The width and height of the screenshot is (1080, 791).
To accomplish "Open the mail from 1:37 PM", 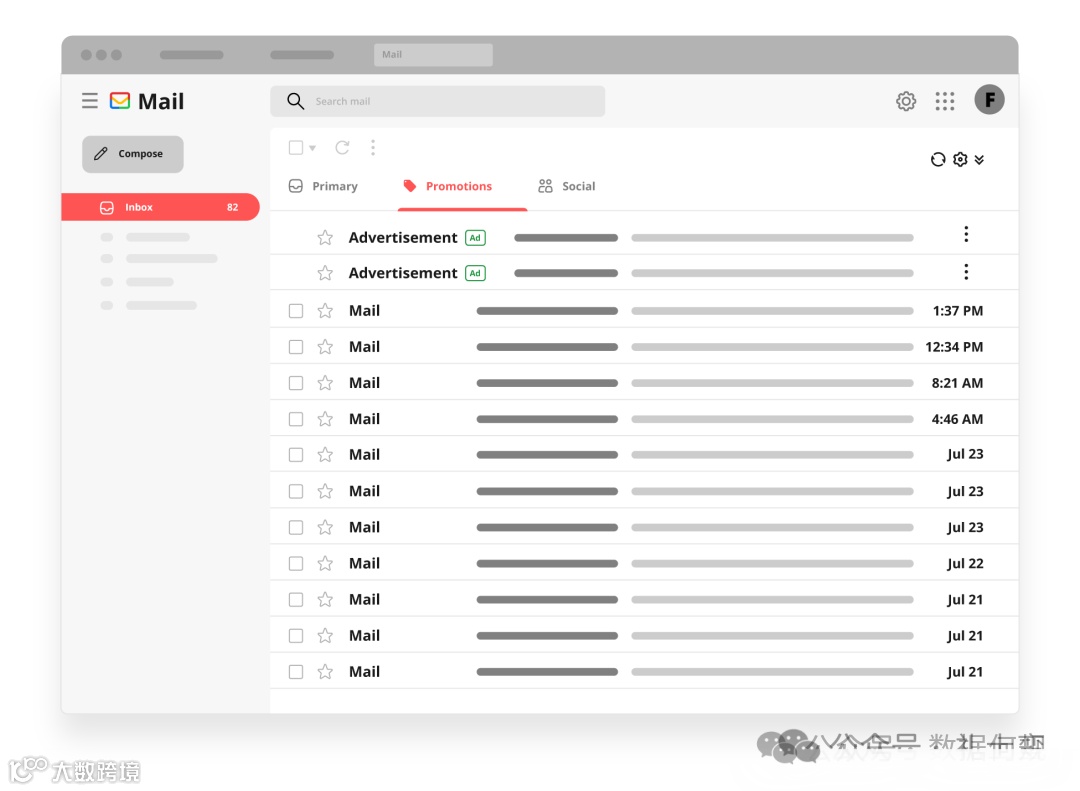I will (644, 311).
